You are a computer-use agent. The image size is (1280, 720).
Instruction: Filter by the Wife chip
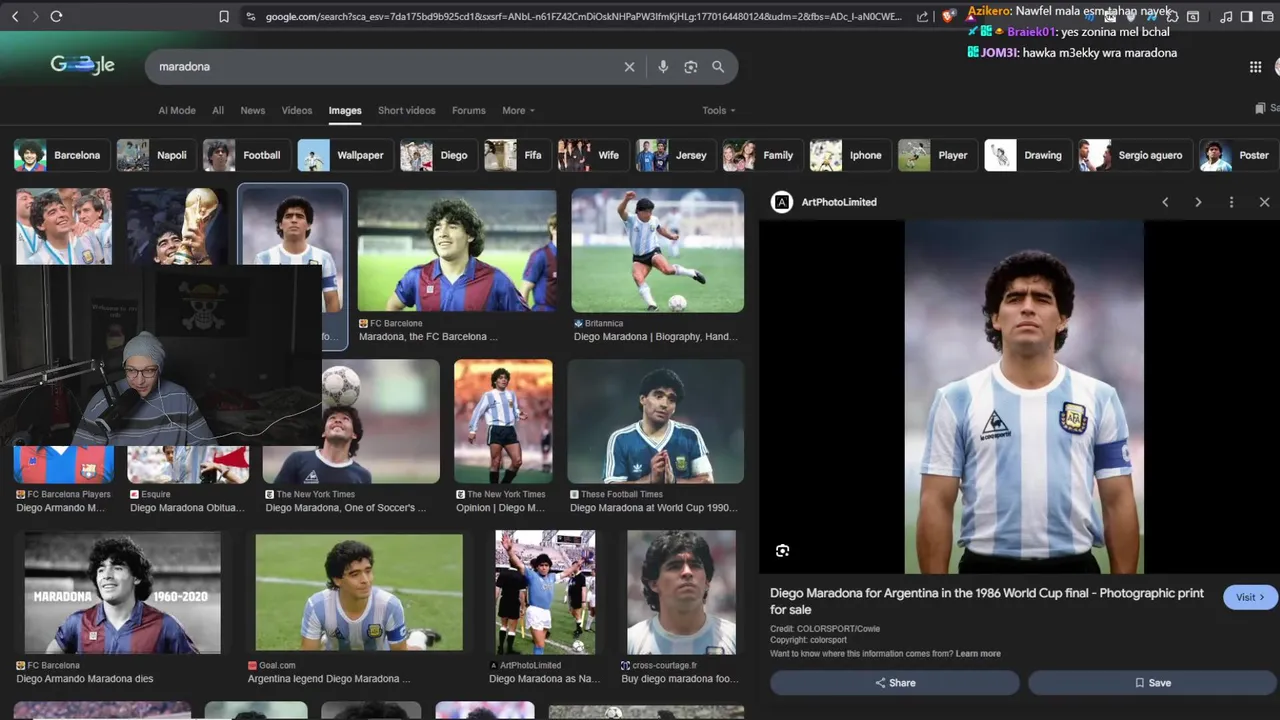592,155
